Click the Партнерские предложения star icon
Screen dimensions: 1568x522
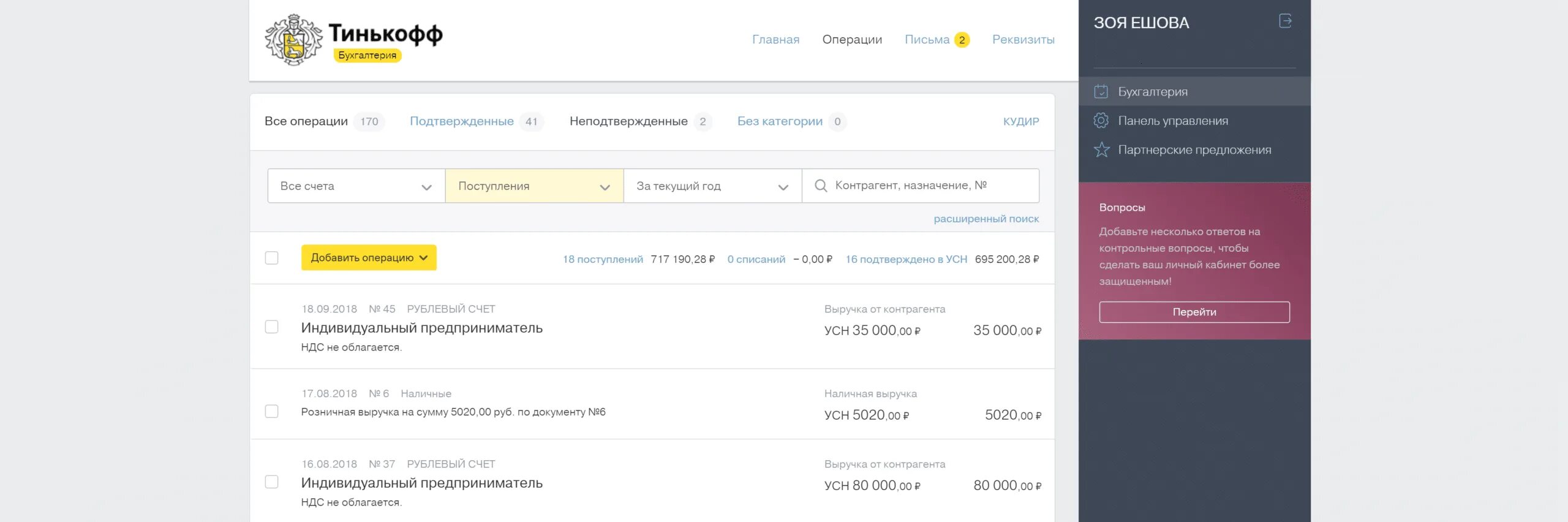click(1101, 149)
